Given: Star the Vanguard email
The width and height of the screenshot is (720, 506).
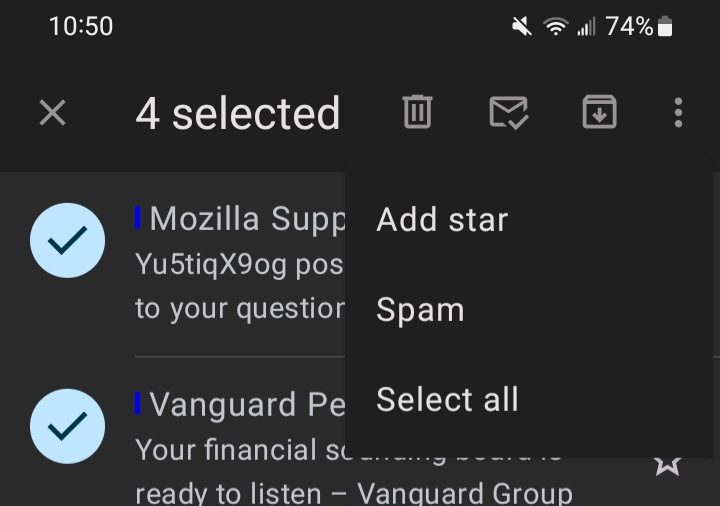Looking at the screenshot, I should tap(667, 465).
